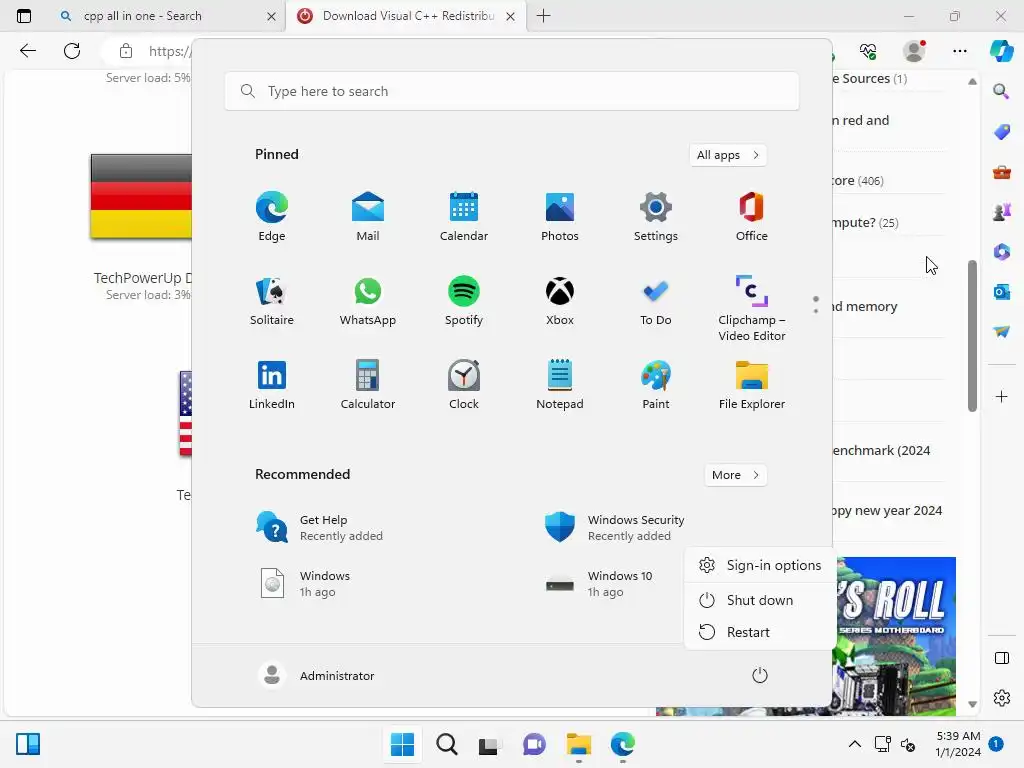The width and height of the screenshot is (1024, 768).
Task: Open the Paint app
Action: pyautogui.click(x=656, y=385)
